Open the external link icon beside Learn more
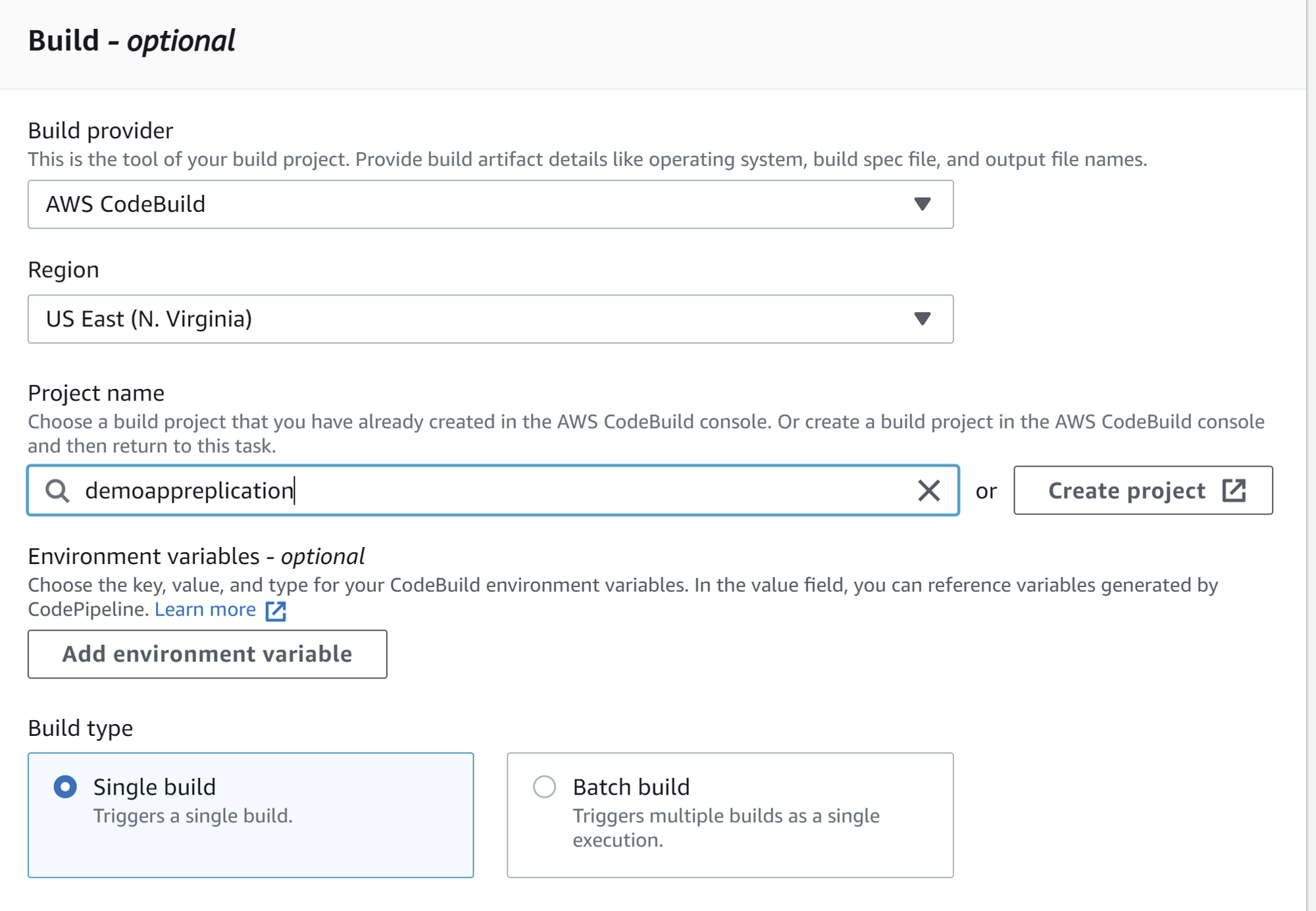This screenshot has height=911, width=1316. click(276, 610)
